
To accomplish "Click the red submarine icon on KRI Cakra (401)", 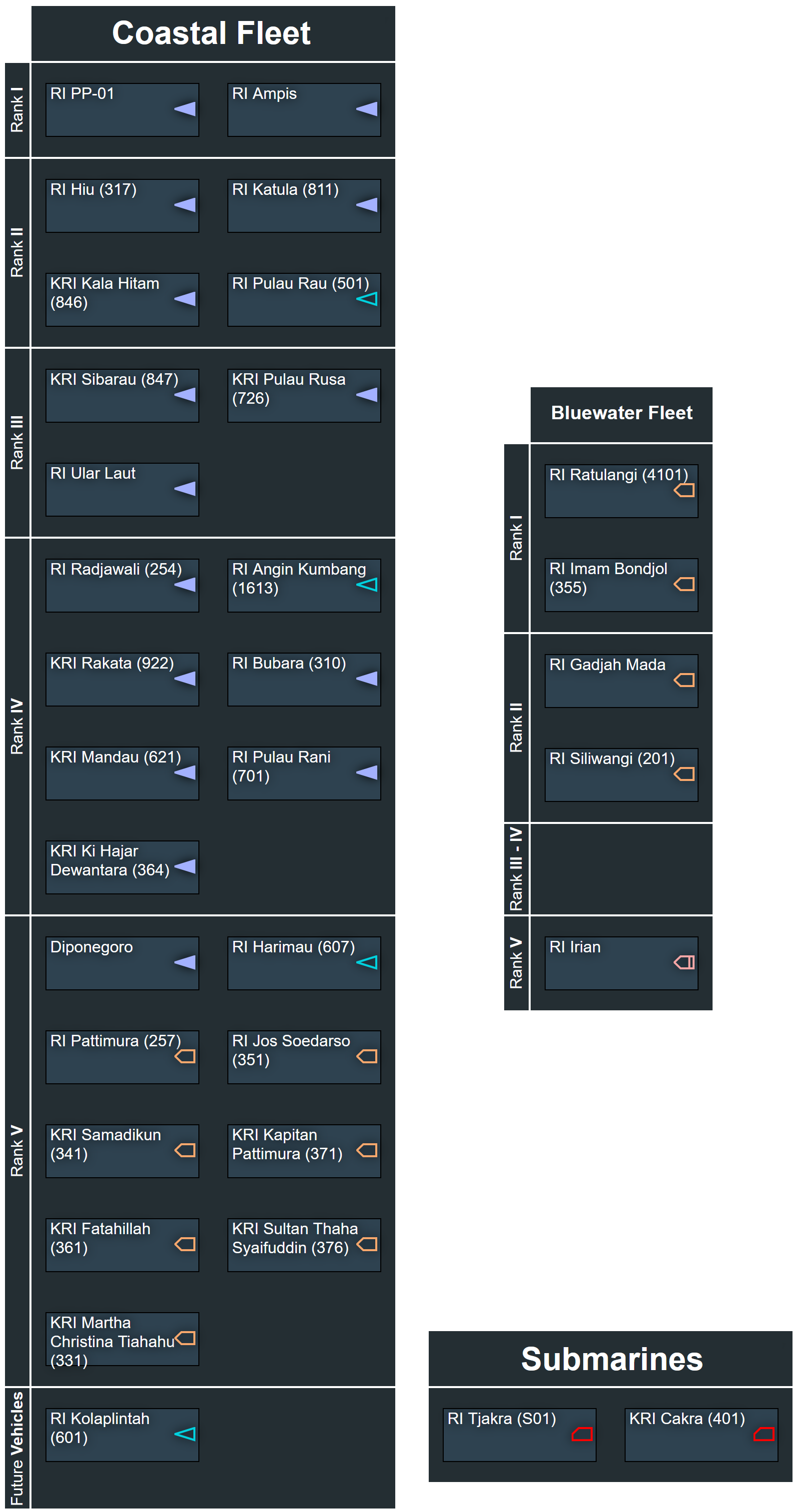I will point(764,1434).
